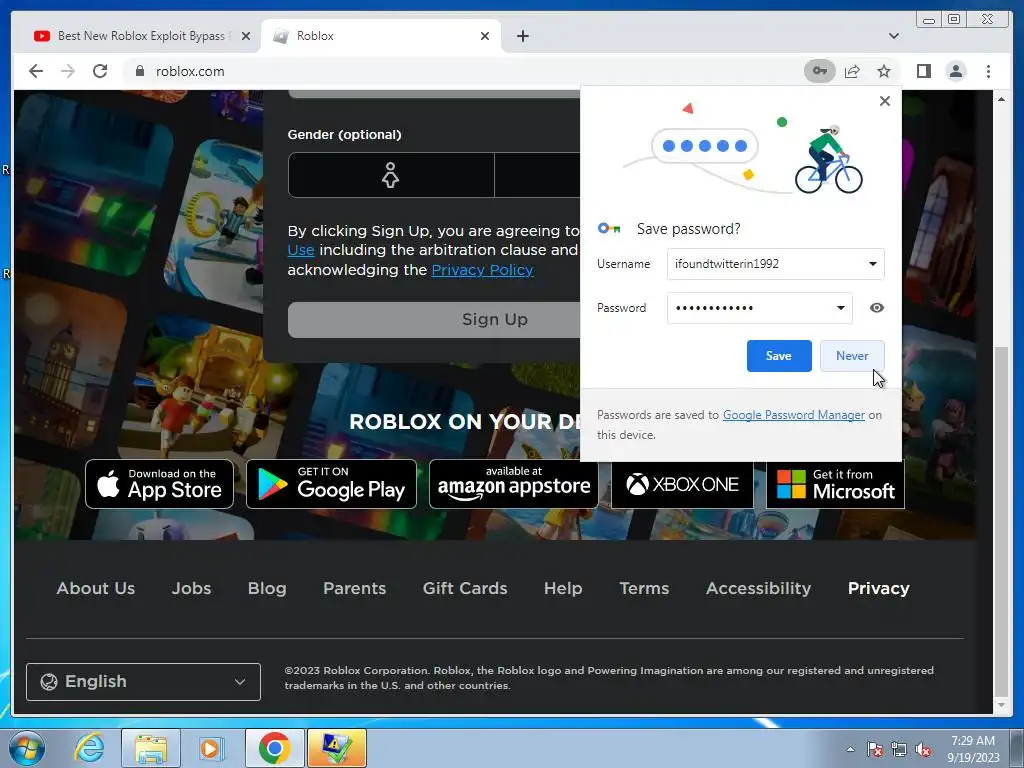
Task: Open the Amazon Appstore badge
Action: click(x=513, y=484)
